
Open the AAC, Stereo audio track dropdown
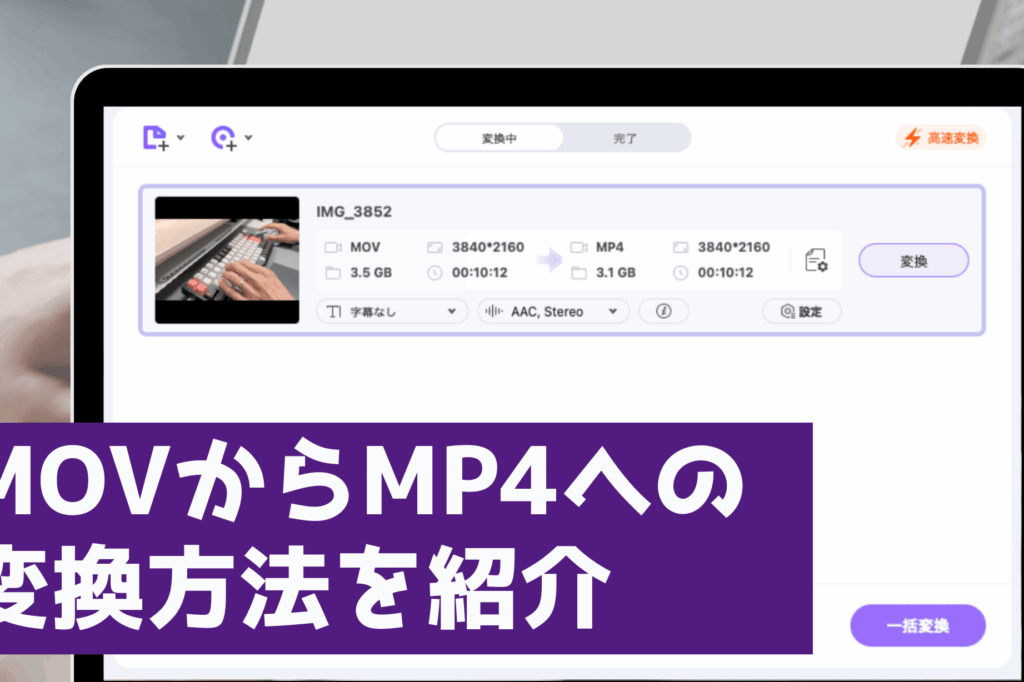tap(612, 311)
